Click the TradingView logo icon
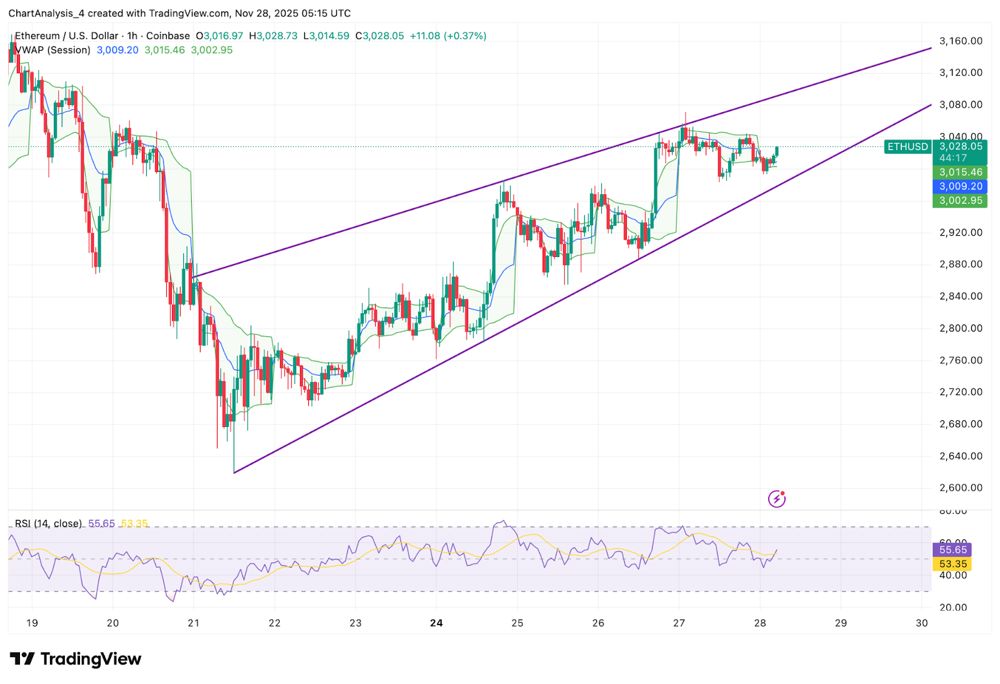 pos(23,659)
